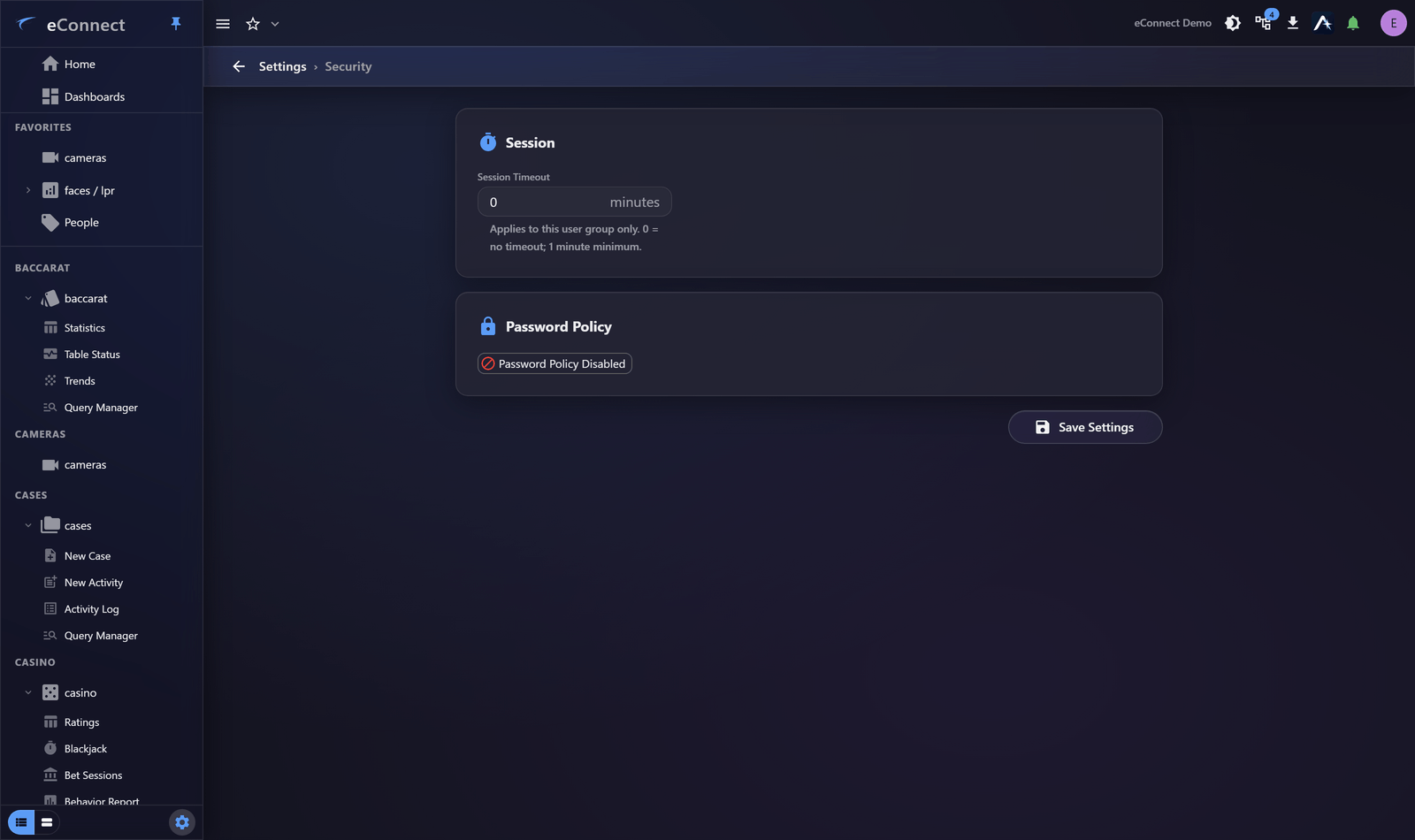
Task: Click the stylized A logo icon
Action: (x=1323, y=23)
